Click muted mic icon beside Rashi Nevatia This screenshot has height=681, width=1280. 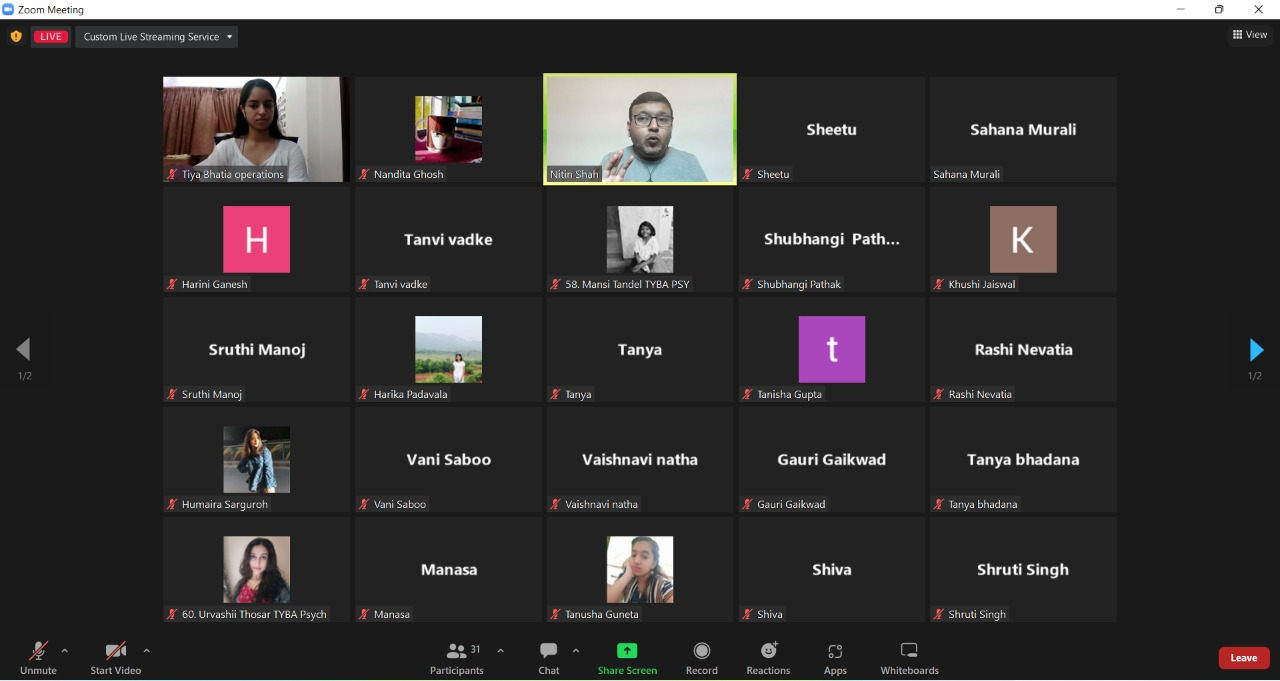tap(939, 394)
